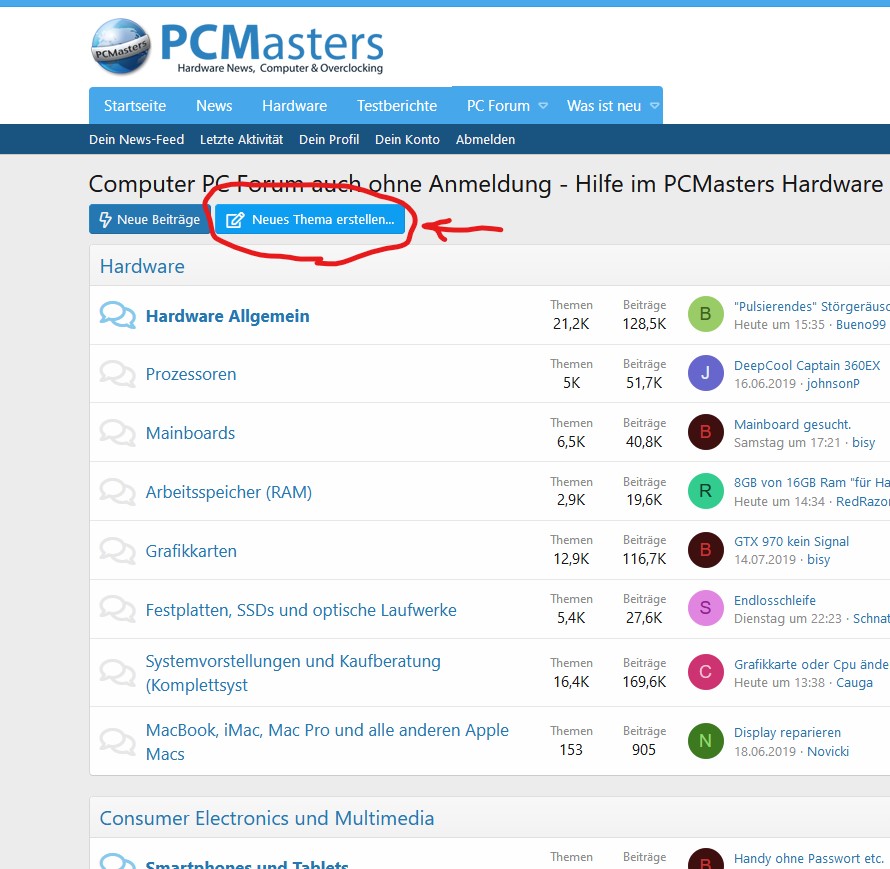Click Neues Thema erstellen button
890x869 pixels.
coord(310,219)
